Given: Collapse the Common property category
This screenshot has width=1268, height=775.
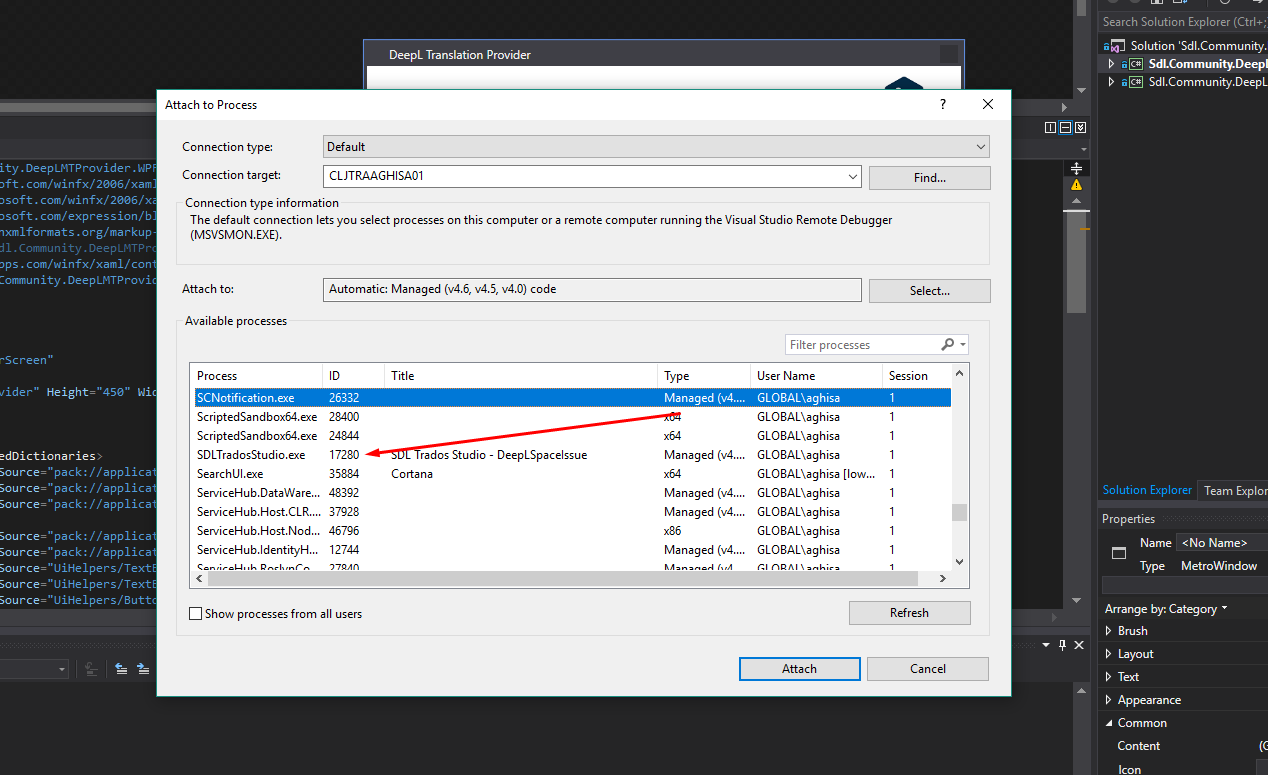Looking at the screenshot, I should (x=1108, y=723).
